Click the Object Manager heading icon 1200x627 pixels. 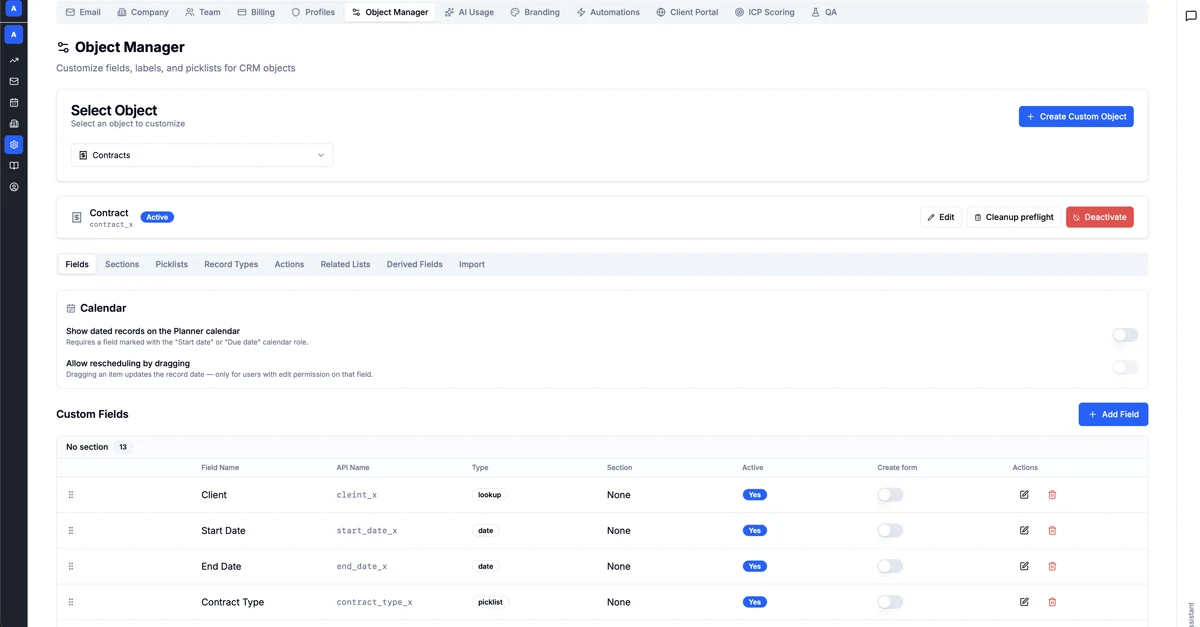63,47
